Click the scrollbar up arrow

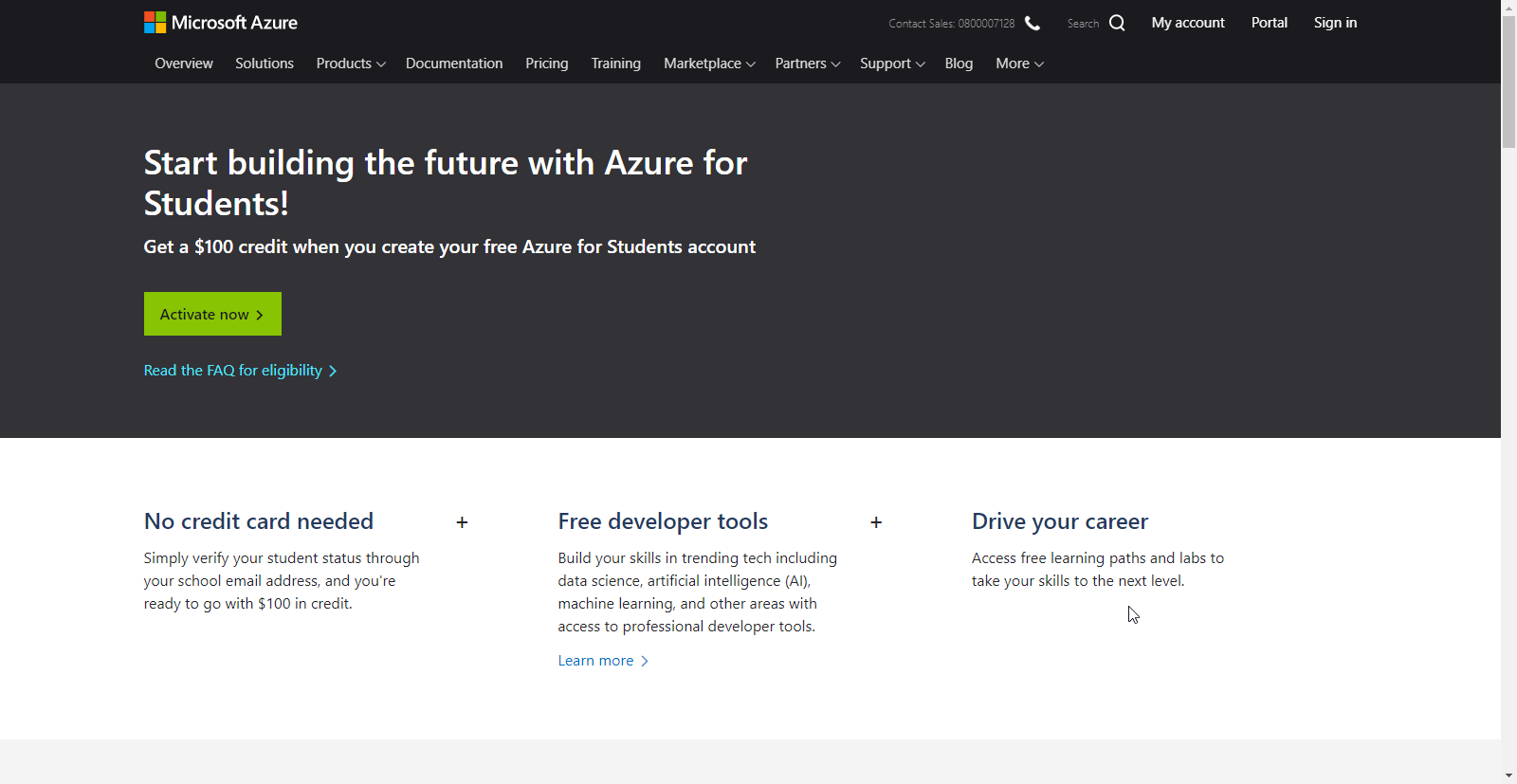coord(1508,8)
